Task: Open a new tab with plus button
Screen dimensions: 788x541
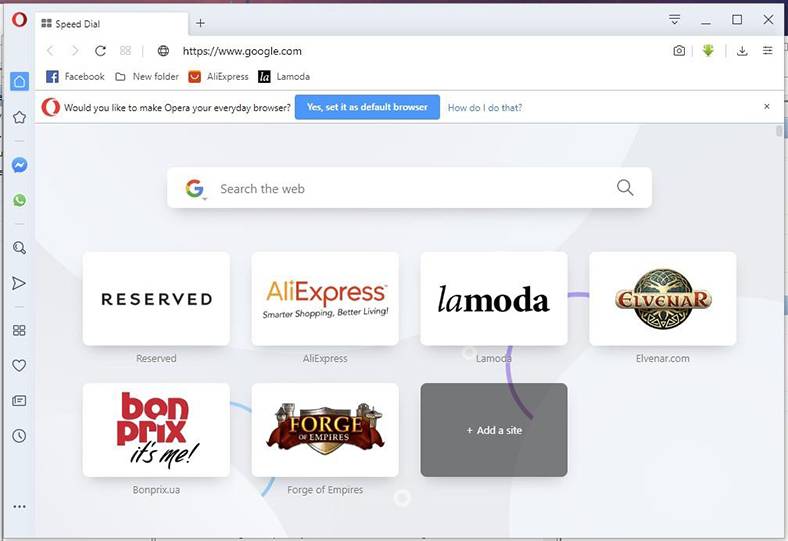Action: click(200, 23)
